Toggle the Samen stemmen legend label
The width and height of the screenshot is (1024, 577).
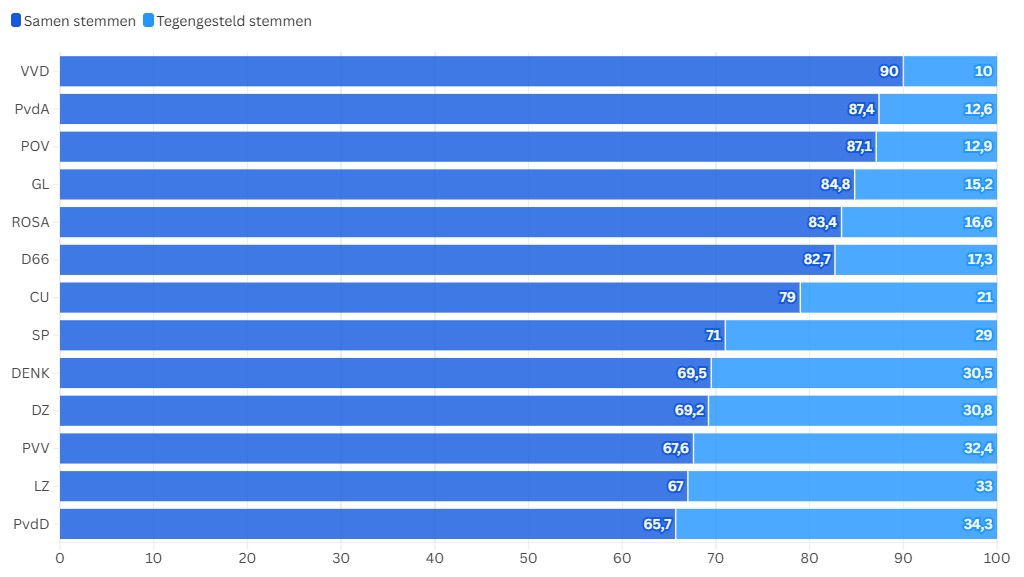79,21
